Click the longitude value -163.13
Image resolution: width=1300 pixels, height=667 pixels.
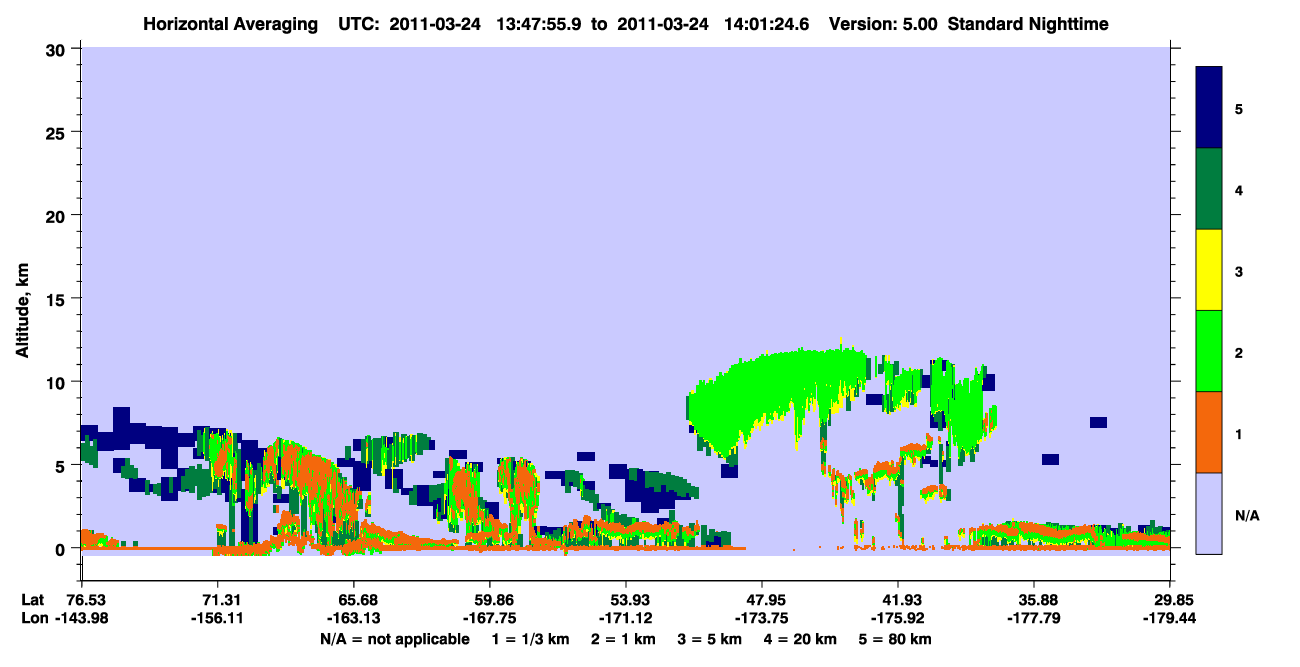coord(353,618)
